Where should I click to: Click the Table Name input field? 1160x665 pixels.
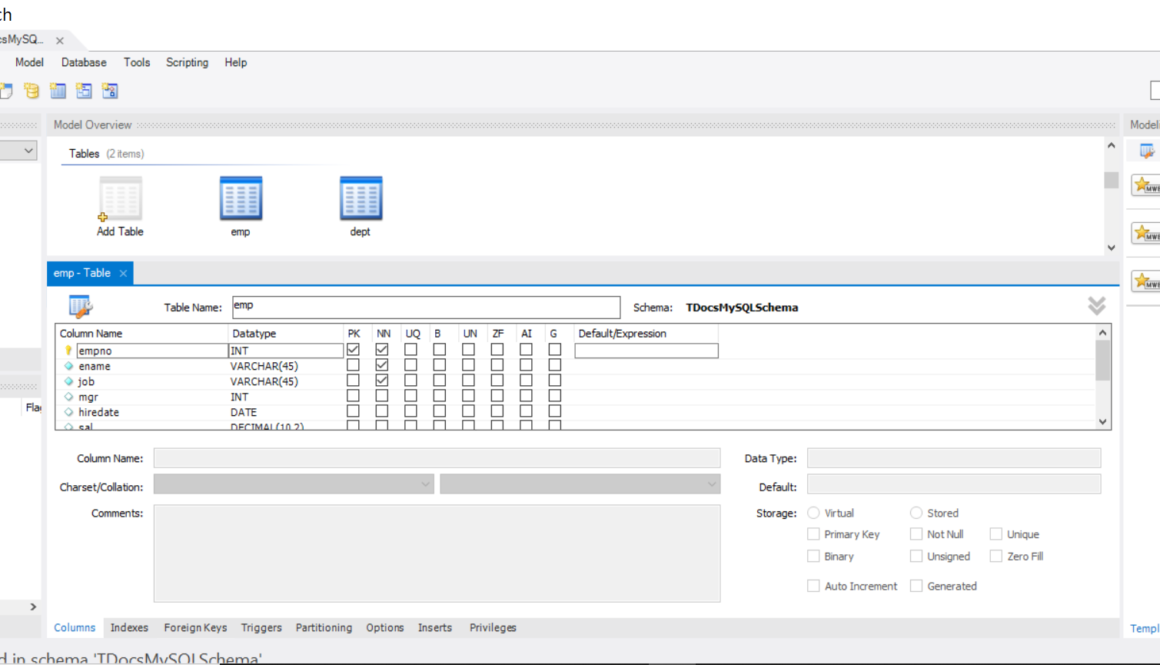coord(425,307)
